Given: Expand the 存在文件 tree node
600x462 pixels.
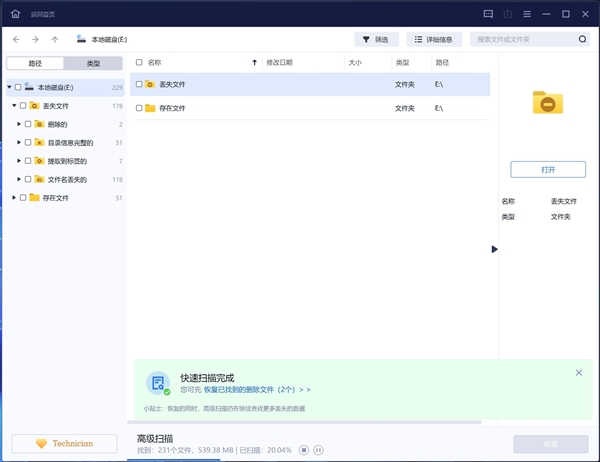Looking at the screenshot, I should [14, 198].
